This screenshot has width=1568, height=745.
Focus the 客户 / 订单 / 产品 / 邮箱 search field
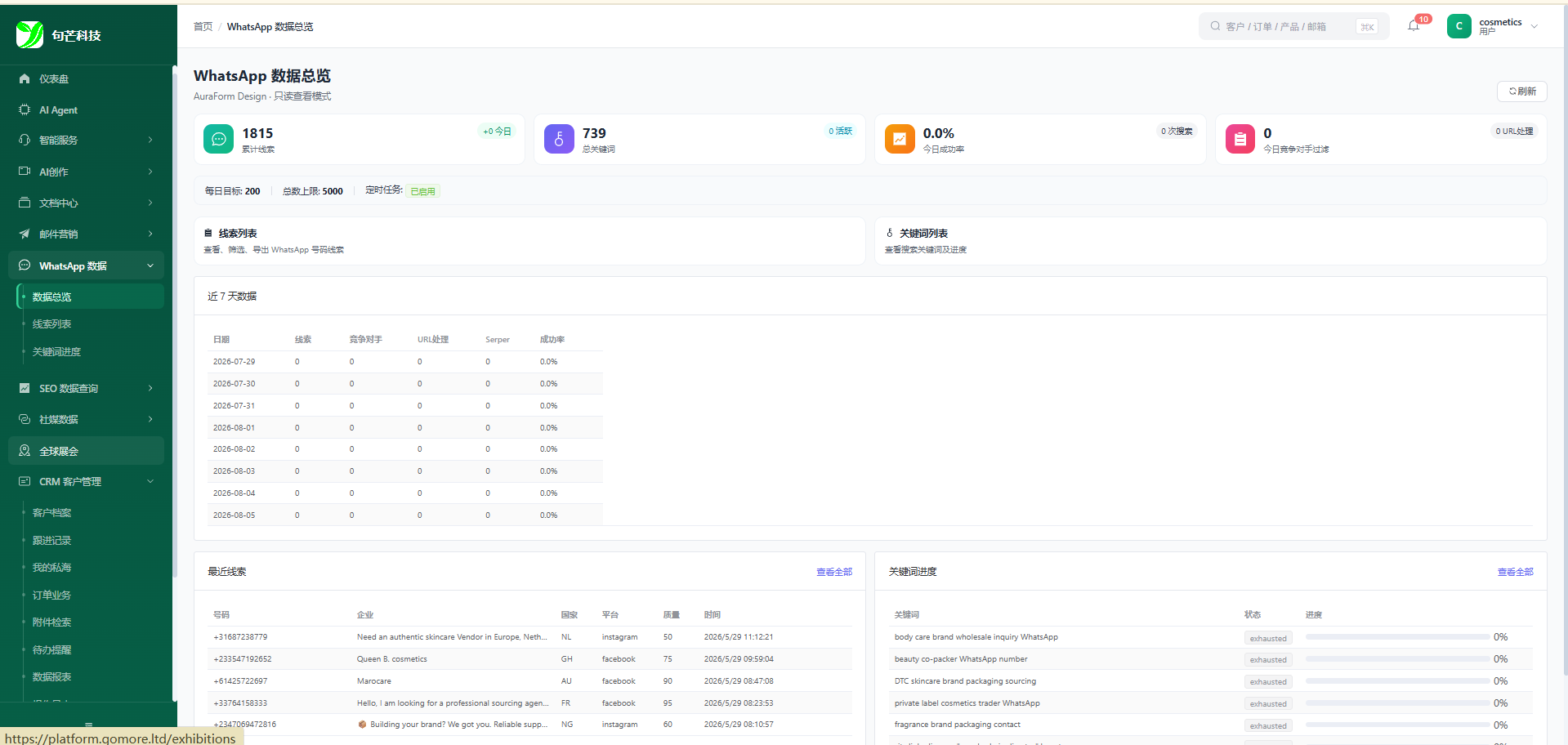(1294, 26)
